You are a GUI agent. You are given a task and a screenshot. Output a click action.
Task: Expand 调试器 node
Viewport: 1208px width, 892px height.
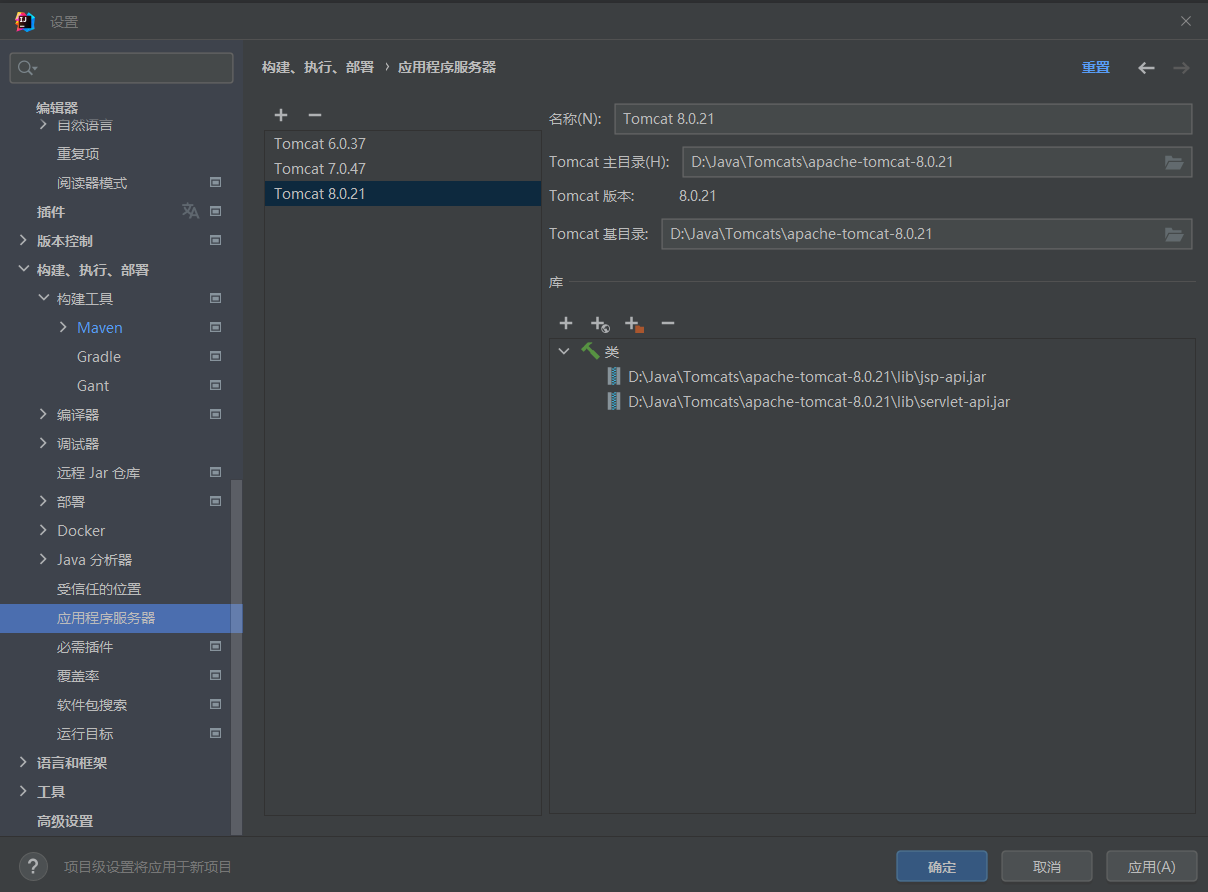click(43, 443)
